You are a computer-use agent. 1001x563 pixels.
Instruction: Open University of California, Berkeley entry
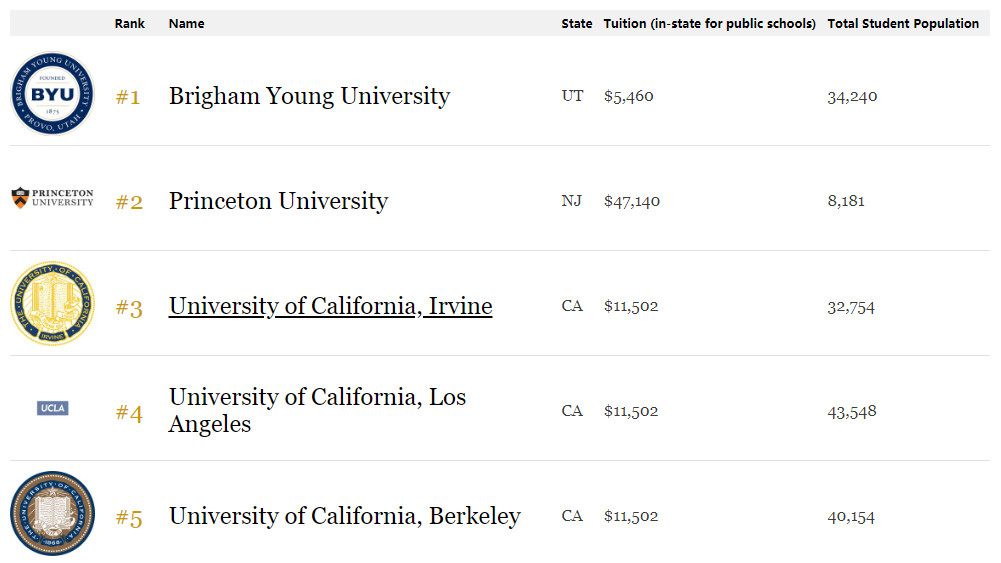click(x=345, y=516)
